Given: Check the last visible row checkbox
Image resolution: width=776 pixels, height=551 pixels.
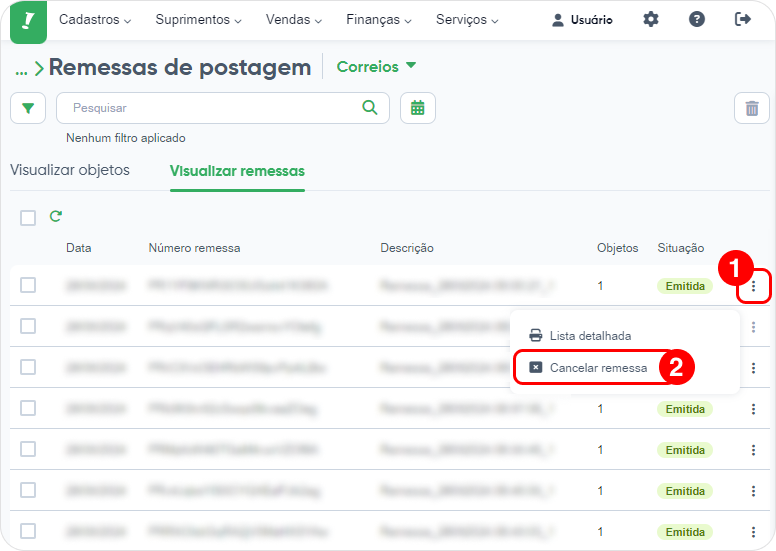Looking at the screenshot, I should (28, 531).
